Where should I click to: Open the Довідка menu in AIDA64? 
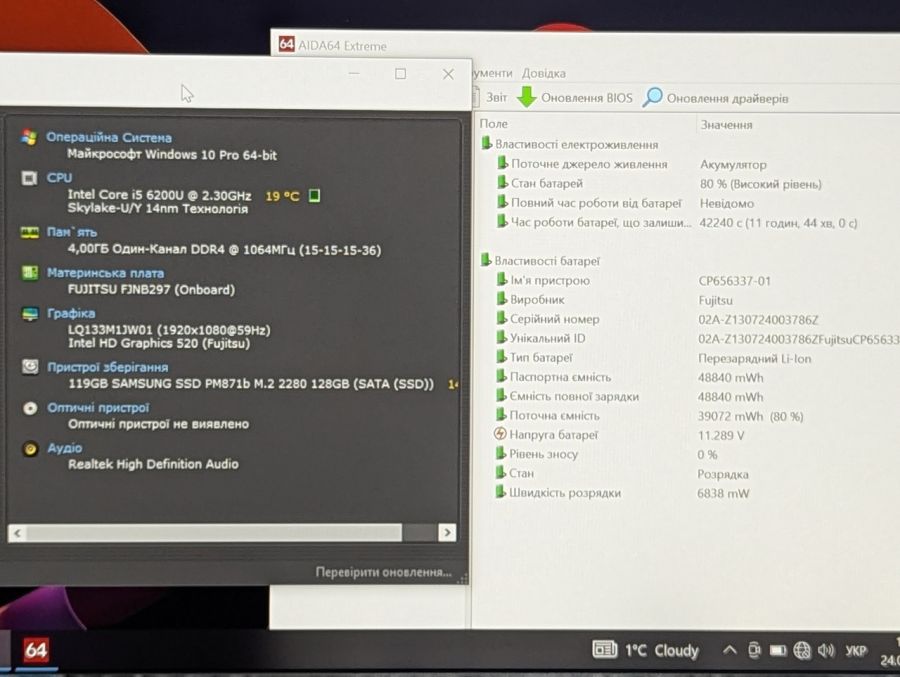tap(544, 73)
